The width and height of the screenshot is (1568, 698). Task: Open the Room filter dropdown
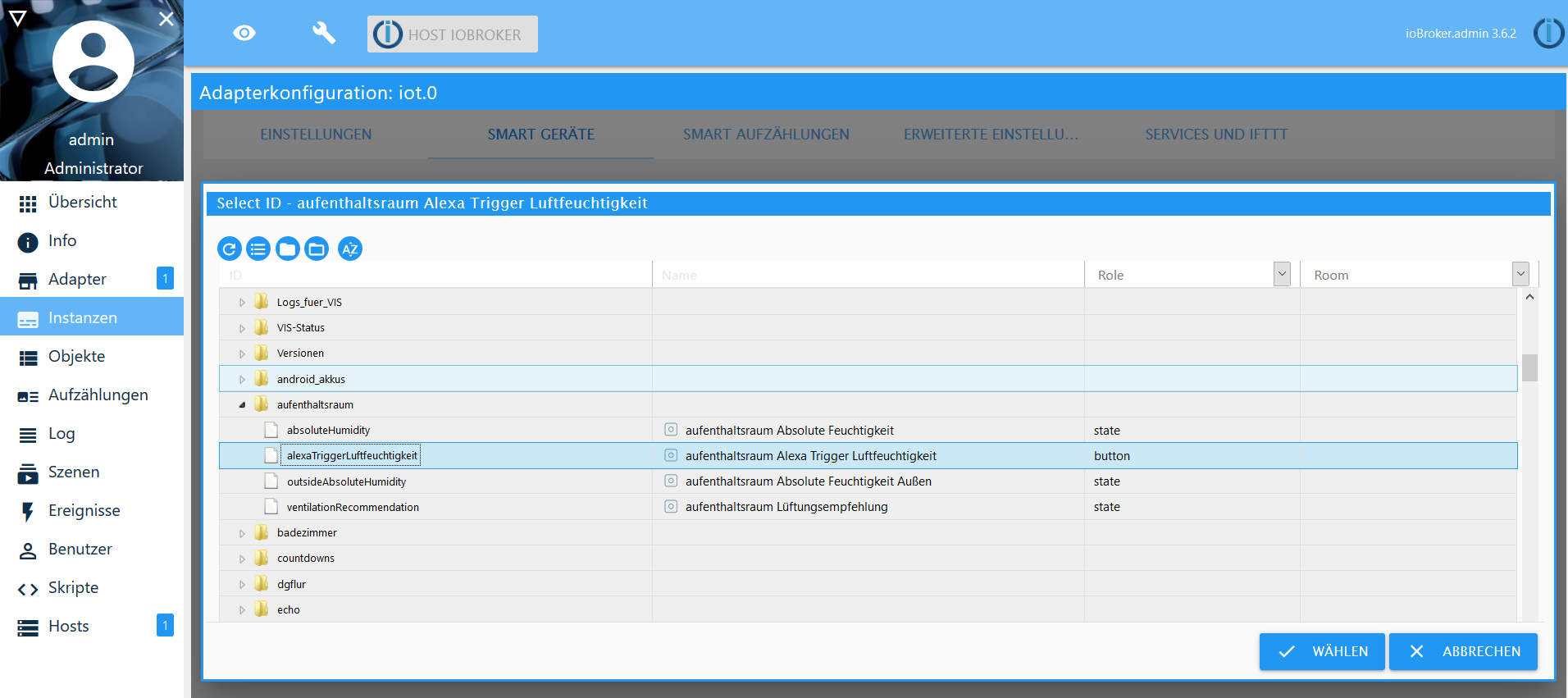click(x=1520, y=274)
